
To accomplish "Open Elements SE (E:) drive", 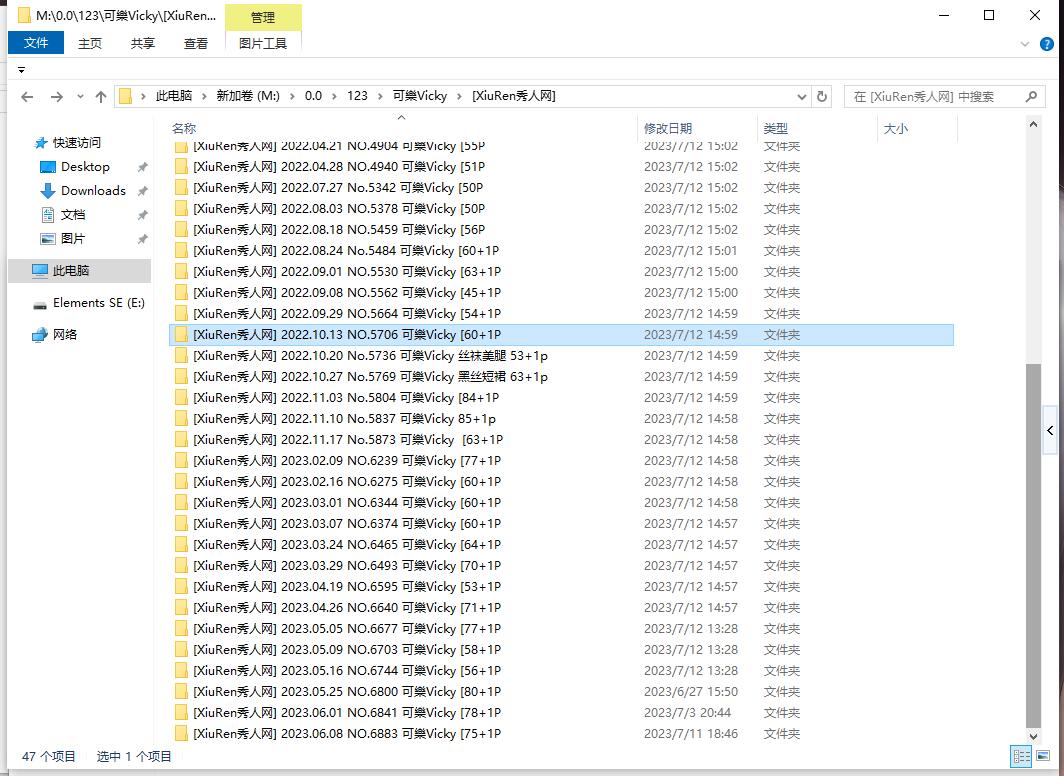I will 98,303.
